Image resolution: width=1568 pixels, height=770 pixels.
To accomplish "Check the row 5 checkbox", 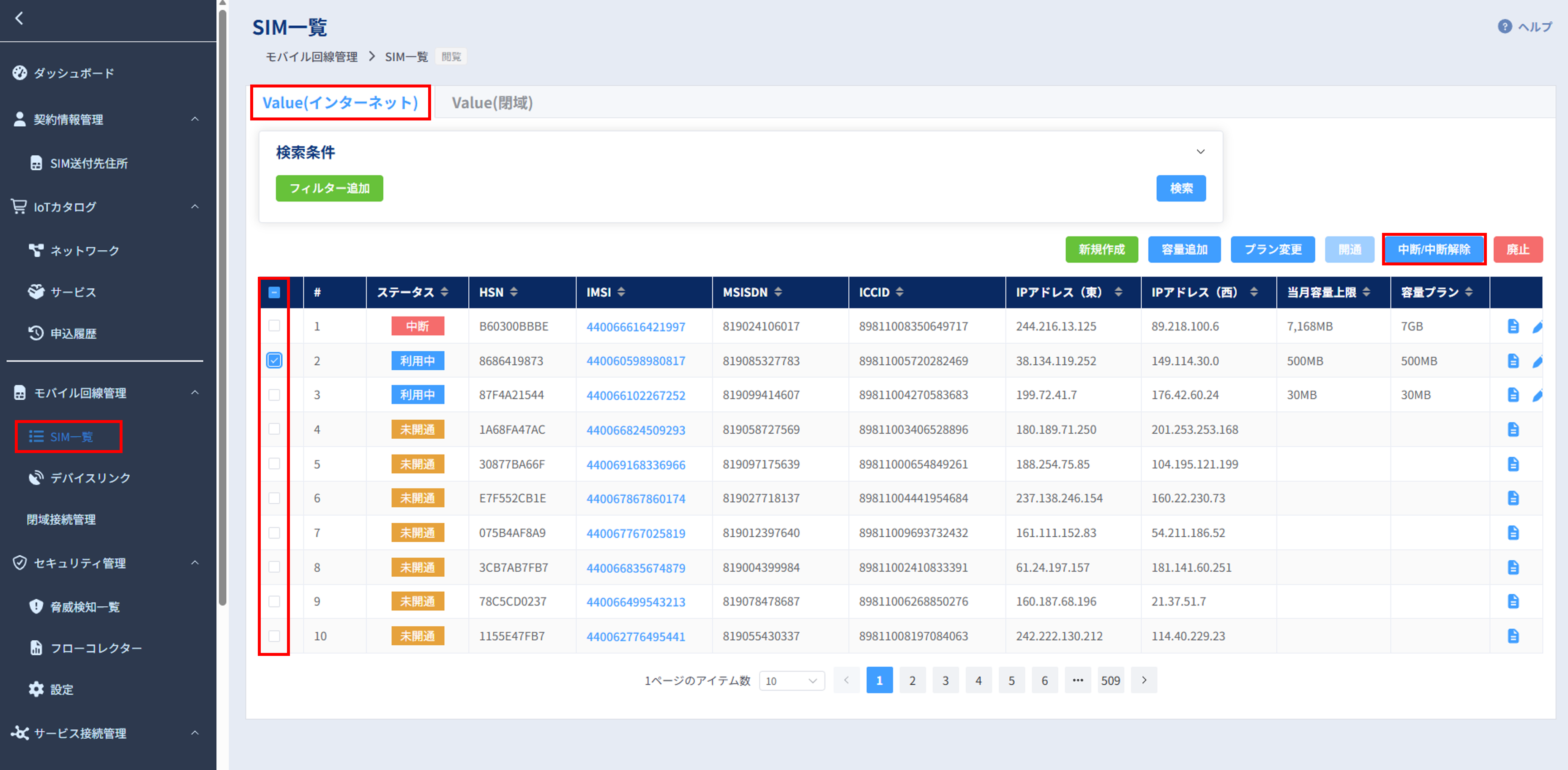I will (x=275, y=464).
